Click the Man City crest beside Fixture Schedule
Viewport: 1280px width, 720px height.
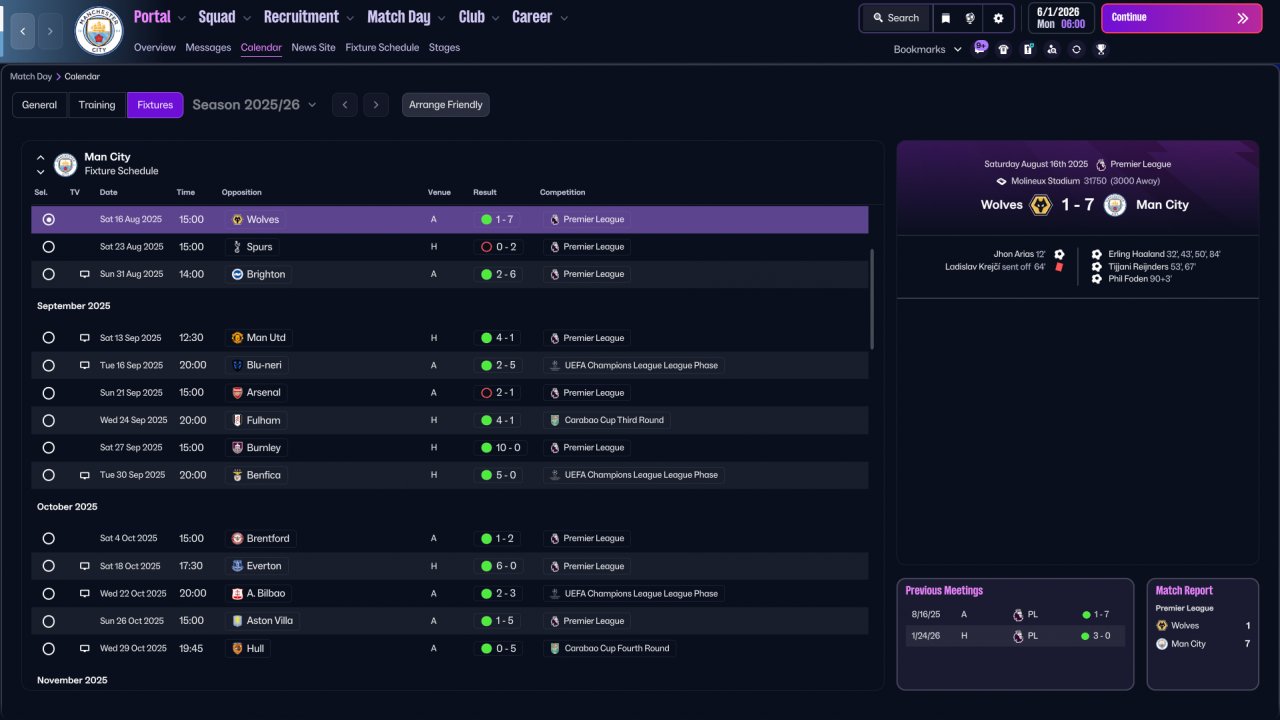pos(65,164)
